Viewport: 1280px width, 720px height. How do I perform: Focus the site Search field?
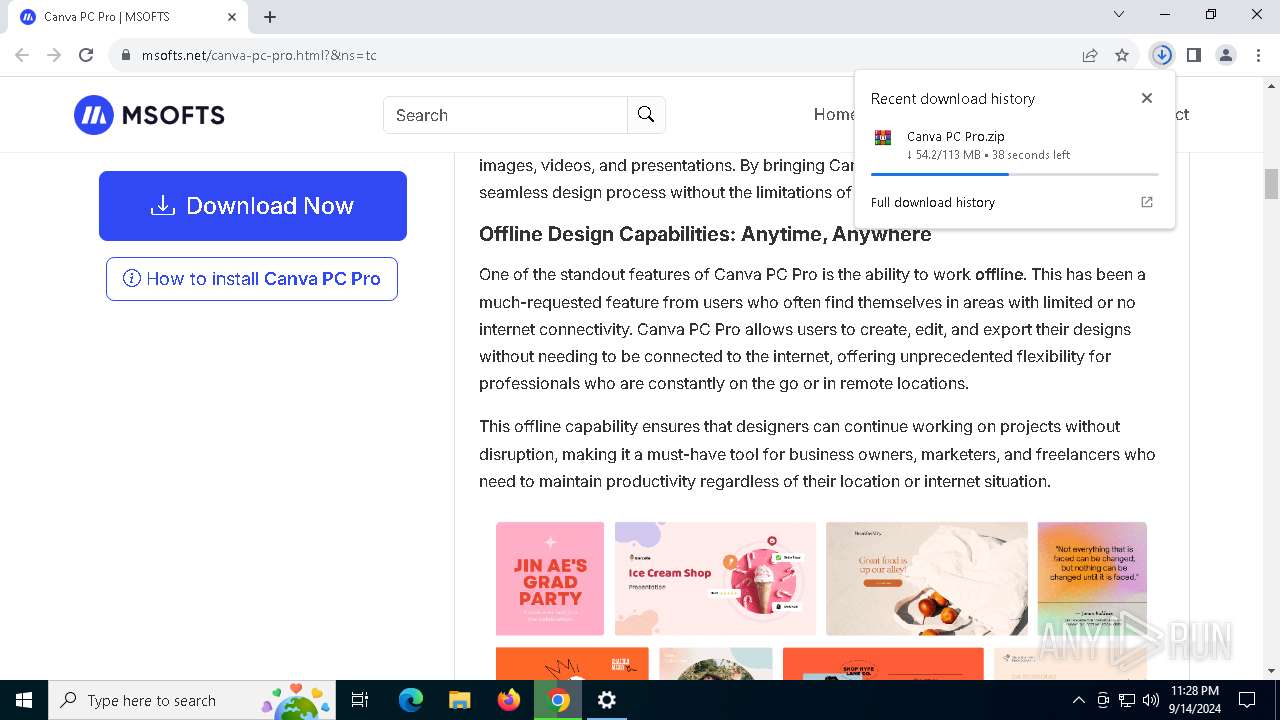pyautogui.click(x=505, y=115)
